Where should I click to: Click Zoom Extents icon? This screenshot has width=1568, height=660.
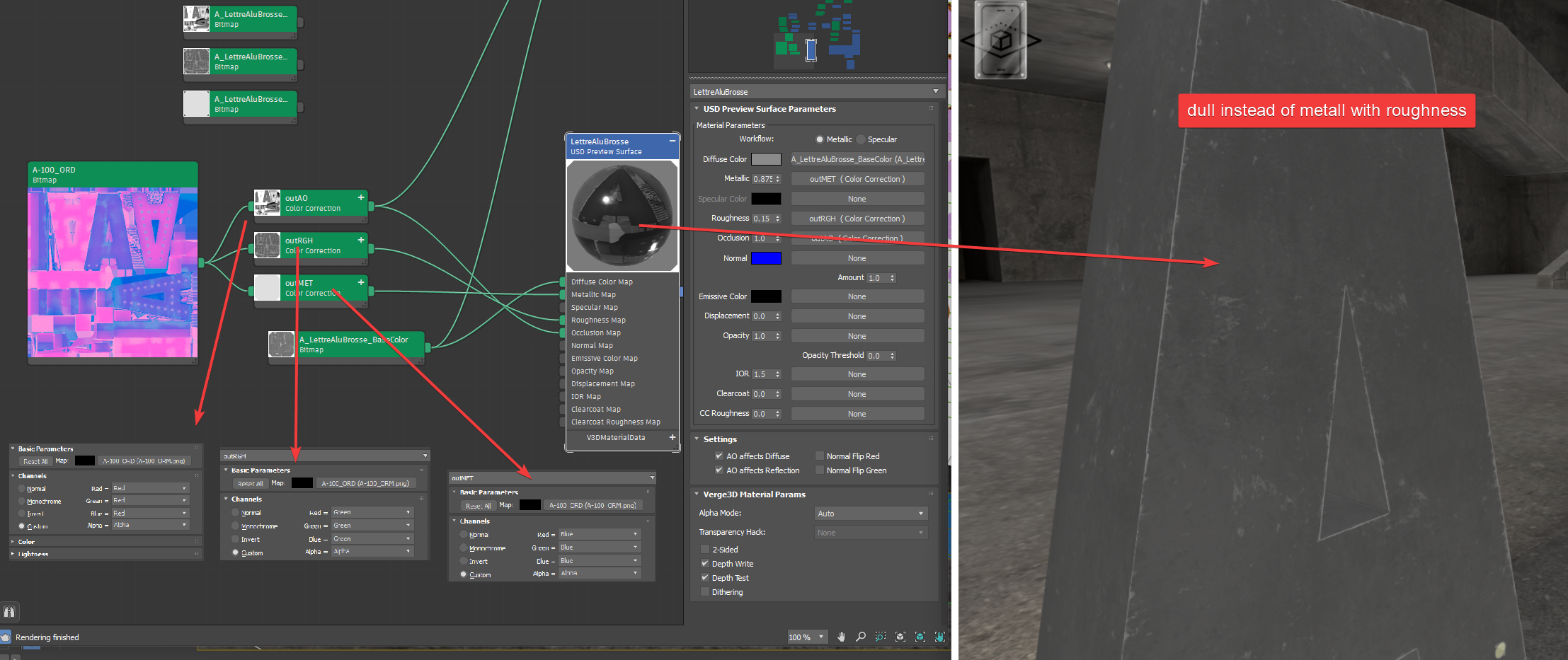pos(900,637)
